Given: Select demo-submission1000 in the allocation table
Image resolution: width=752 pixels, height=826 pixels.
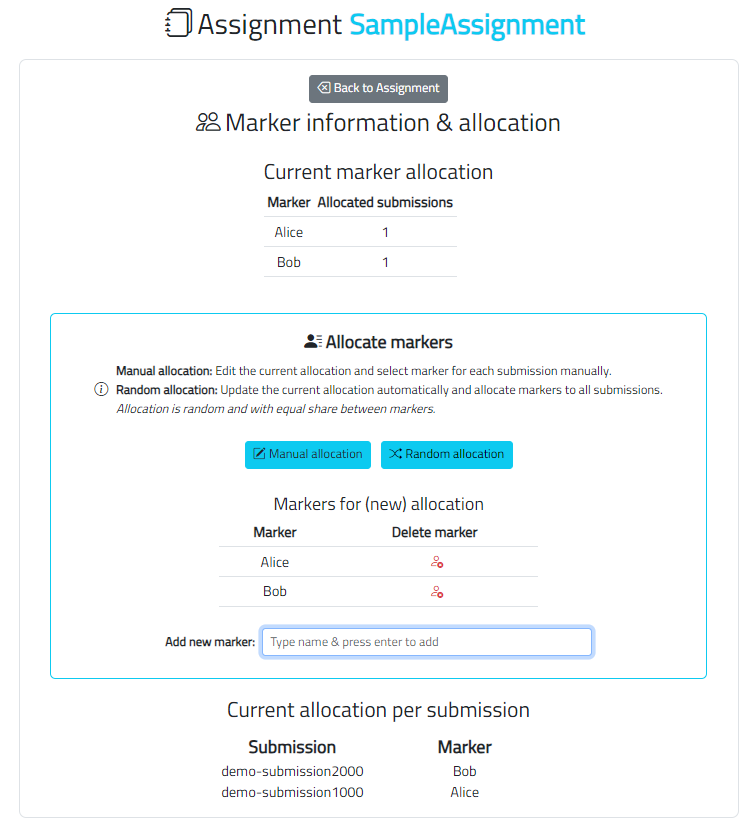Looking at the screenshot, I should pyautogui.click(x=292, y=791).
